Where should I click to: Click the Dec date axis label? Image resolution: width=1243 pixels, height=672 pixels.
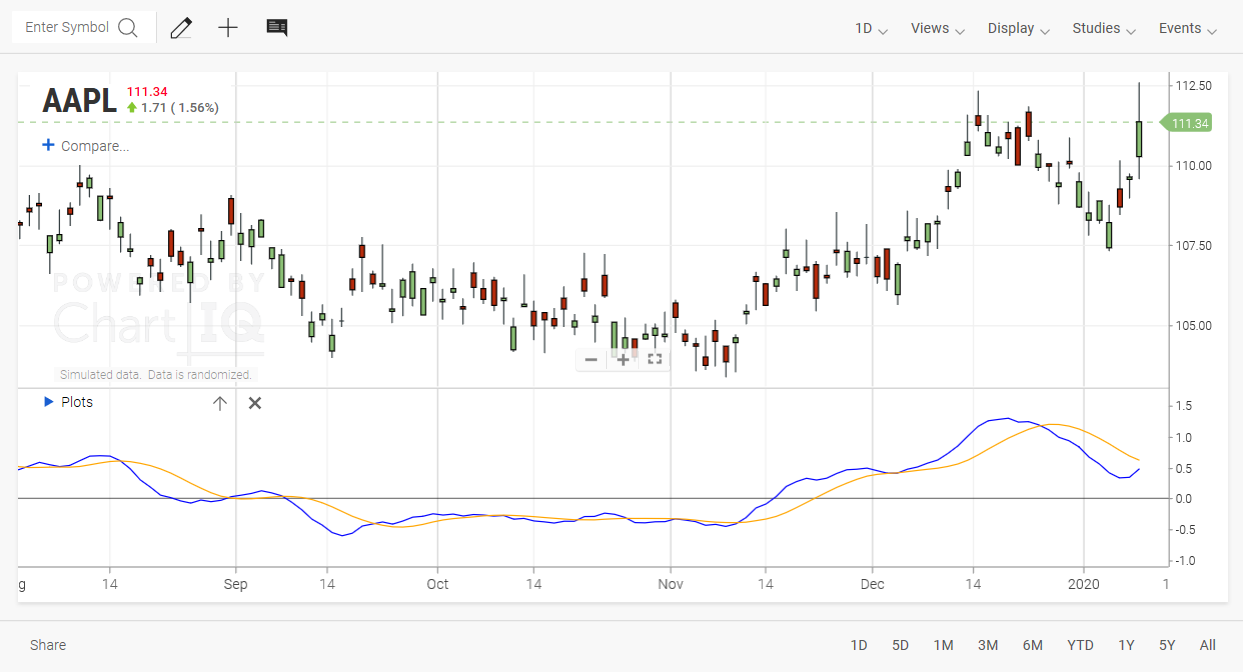coord(873,583)
